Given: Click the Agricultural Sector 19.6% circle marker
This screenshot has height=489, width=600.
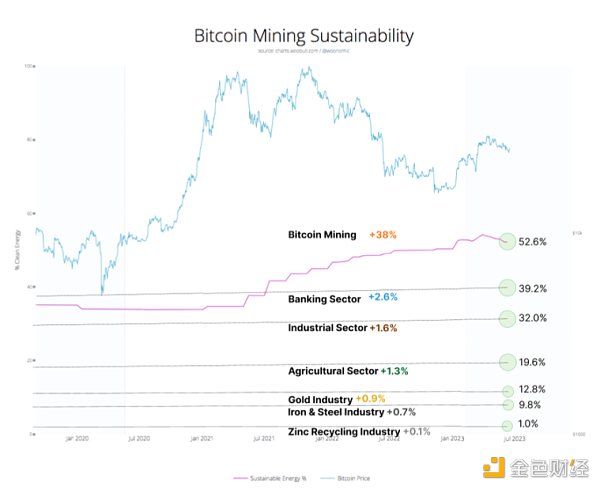Looking at the screenshot, I should (507, 362).
